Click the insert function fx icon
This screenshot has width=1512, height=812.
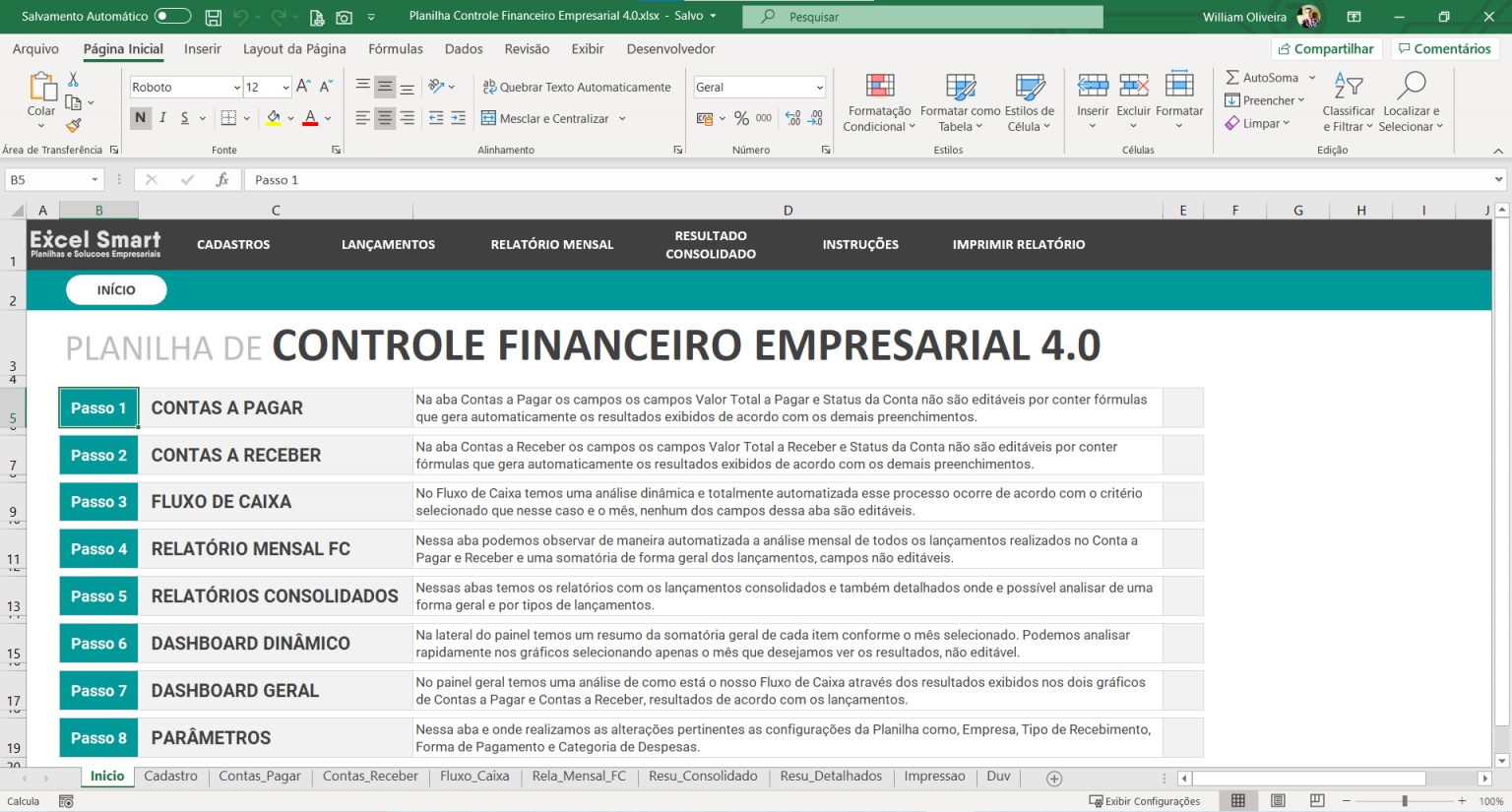[222, 180]
